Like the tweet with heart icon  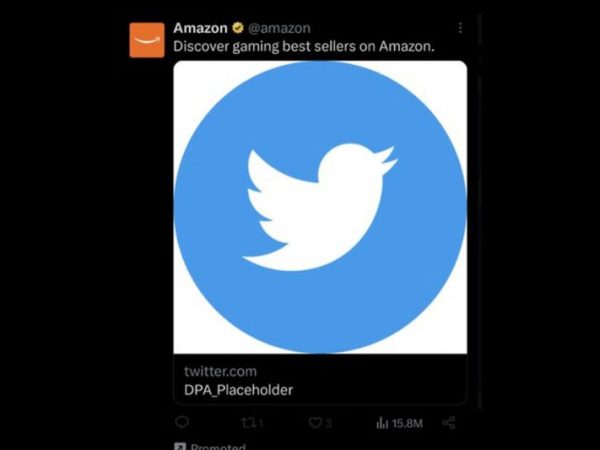(315, 423)
